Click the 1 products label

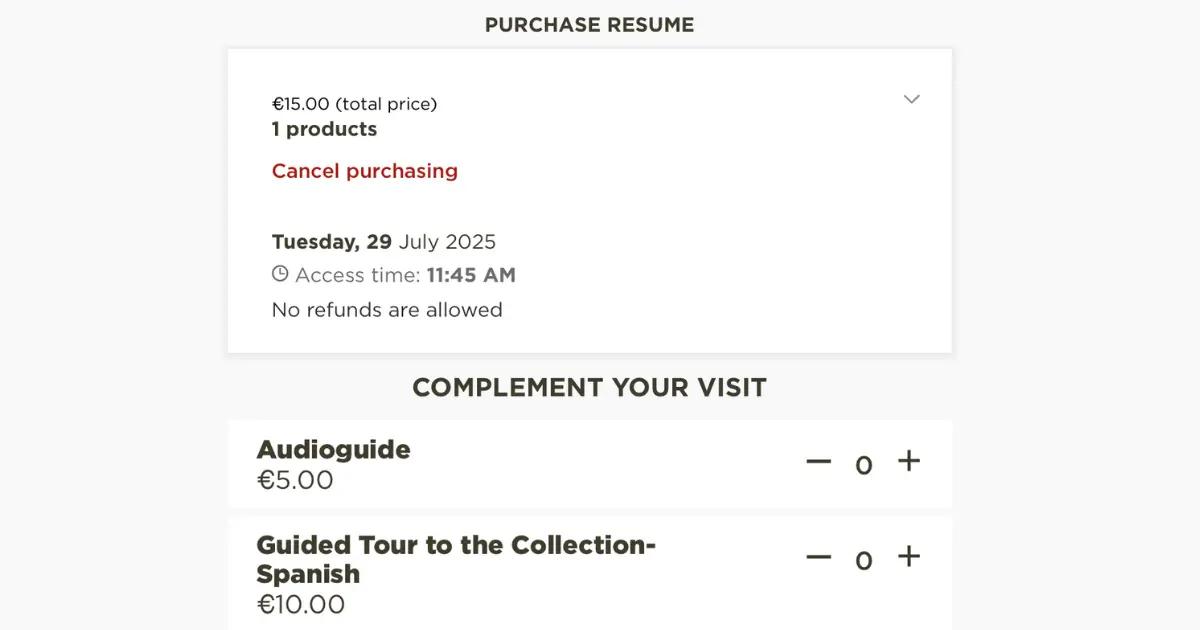point(324,129)
